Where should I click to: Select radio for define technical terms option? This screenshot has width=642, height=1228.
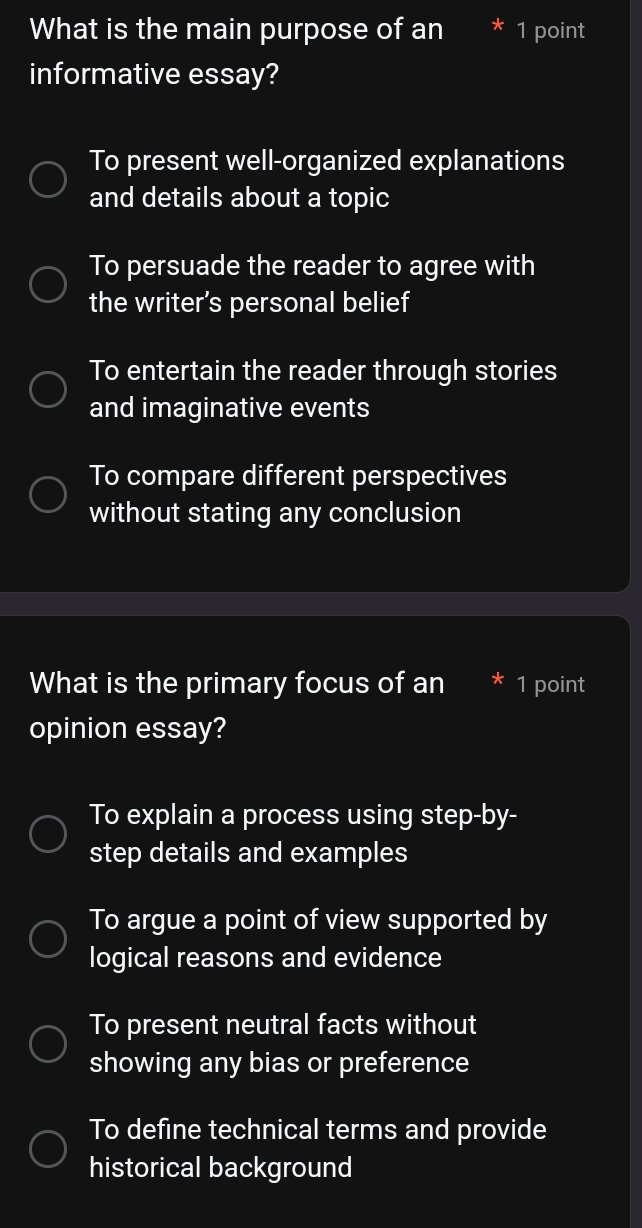click(x=47, y=1149)
